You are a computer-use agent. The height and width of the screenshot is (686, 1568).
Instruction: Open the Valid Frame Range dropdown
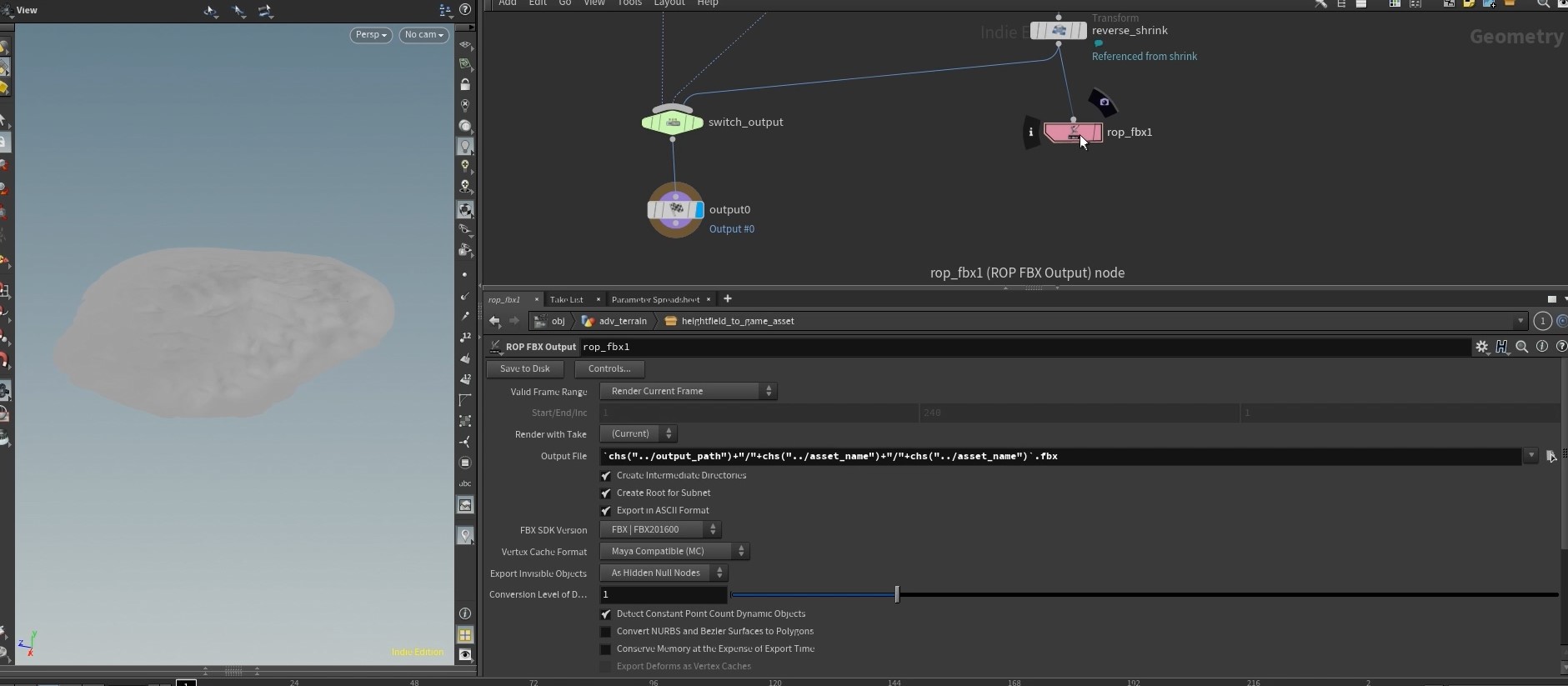688,391
